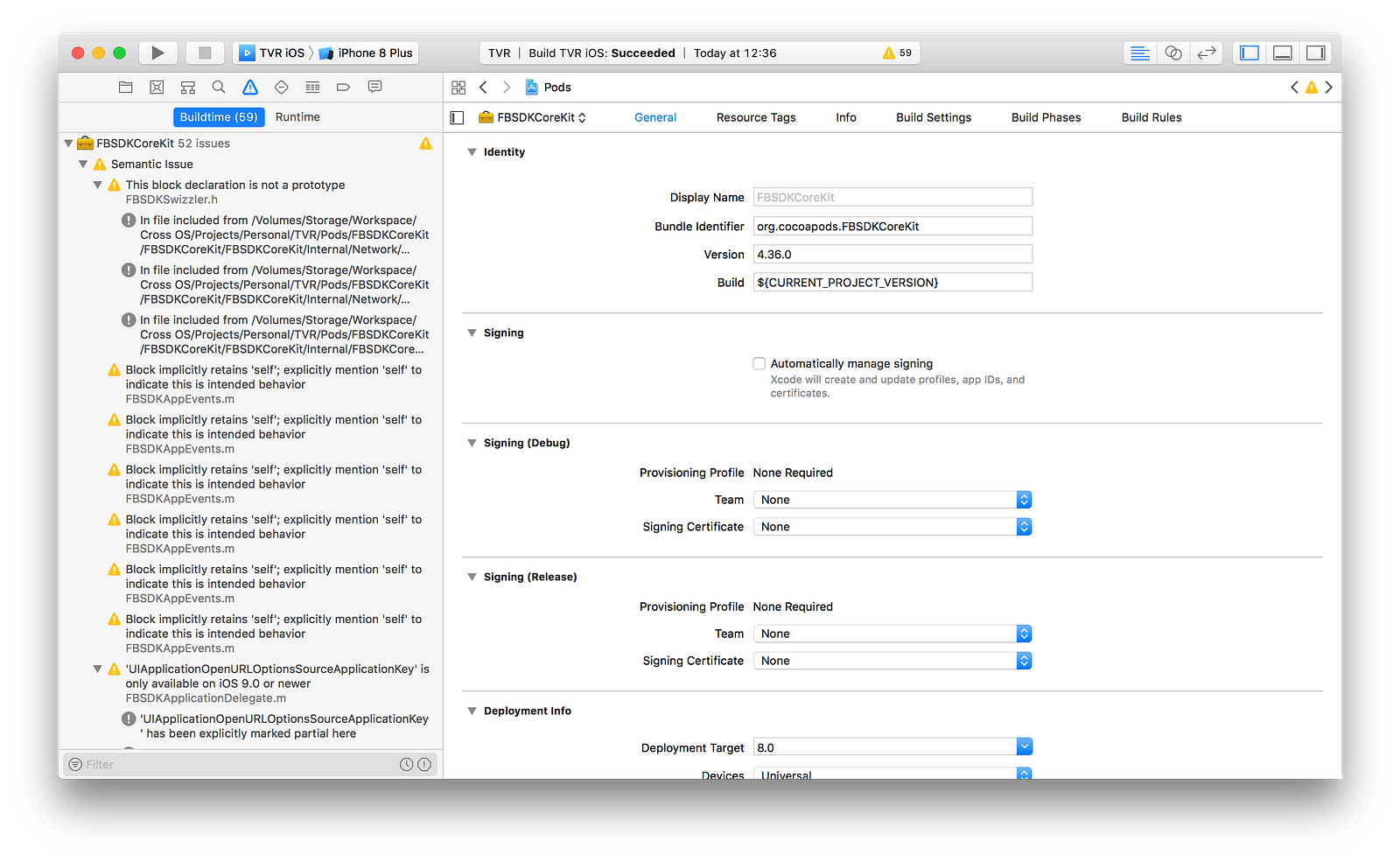Show only errors filter icon
The height and width of the screenshot is (862, 1400).
pos(424,764)
